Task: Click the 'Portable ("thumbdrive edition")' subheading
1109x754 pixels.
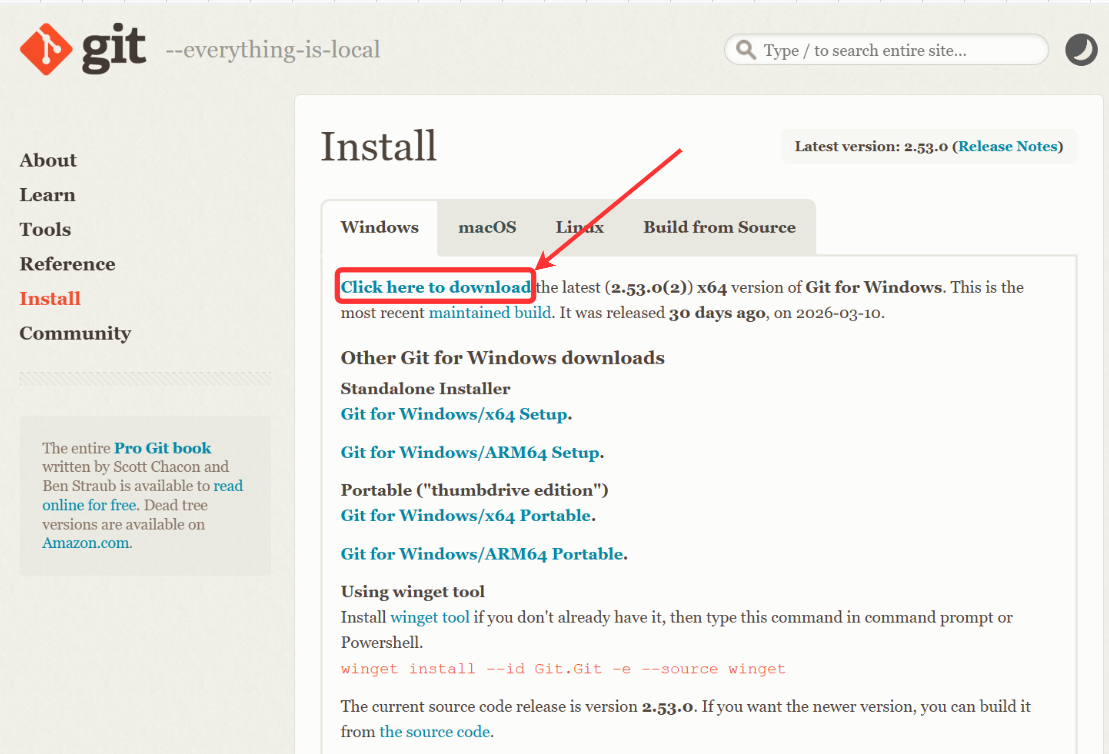Action: tap(475, 490)
